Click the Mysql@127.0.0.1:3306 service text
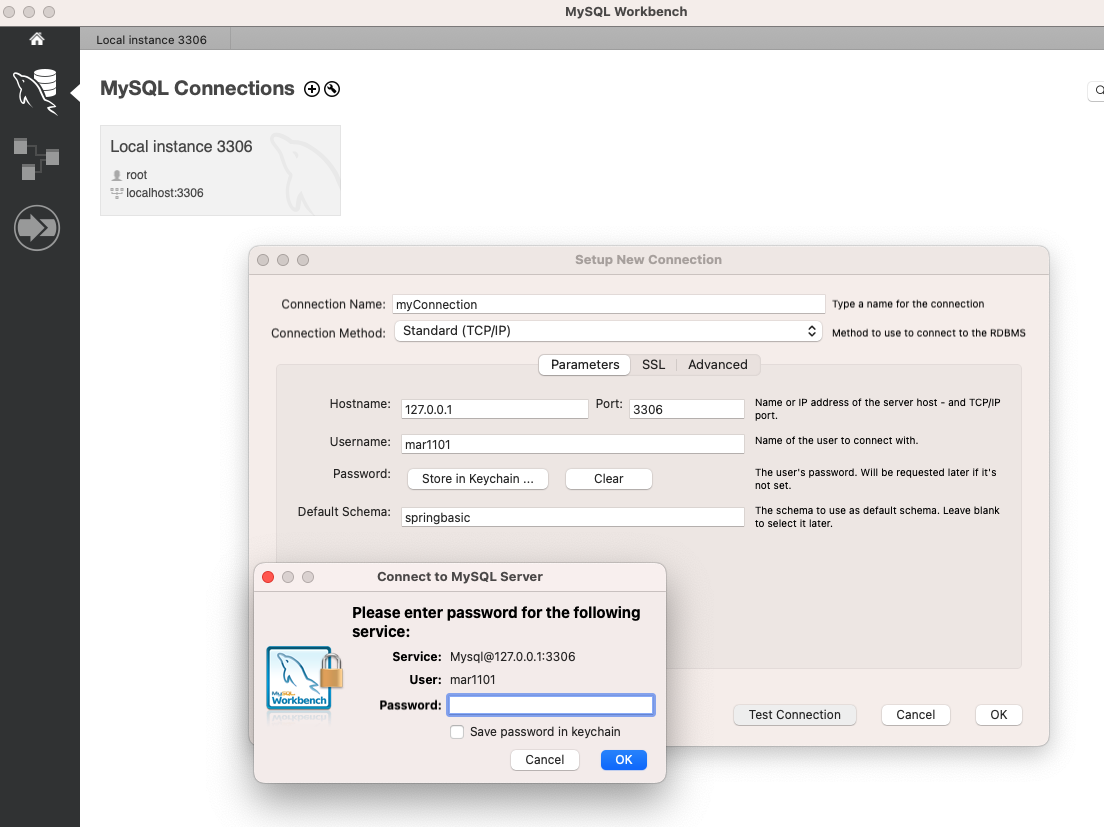The image size is (1104, 827). pyautogui.click(x=513, y=657)
